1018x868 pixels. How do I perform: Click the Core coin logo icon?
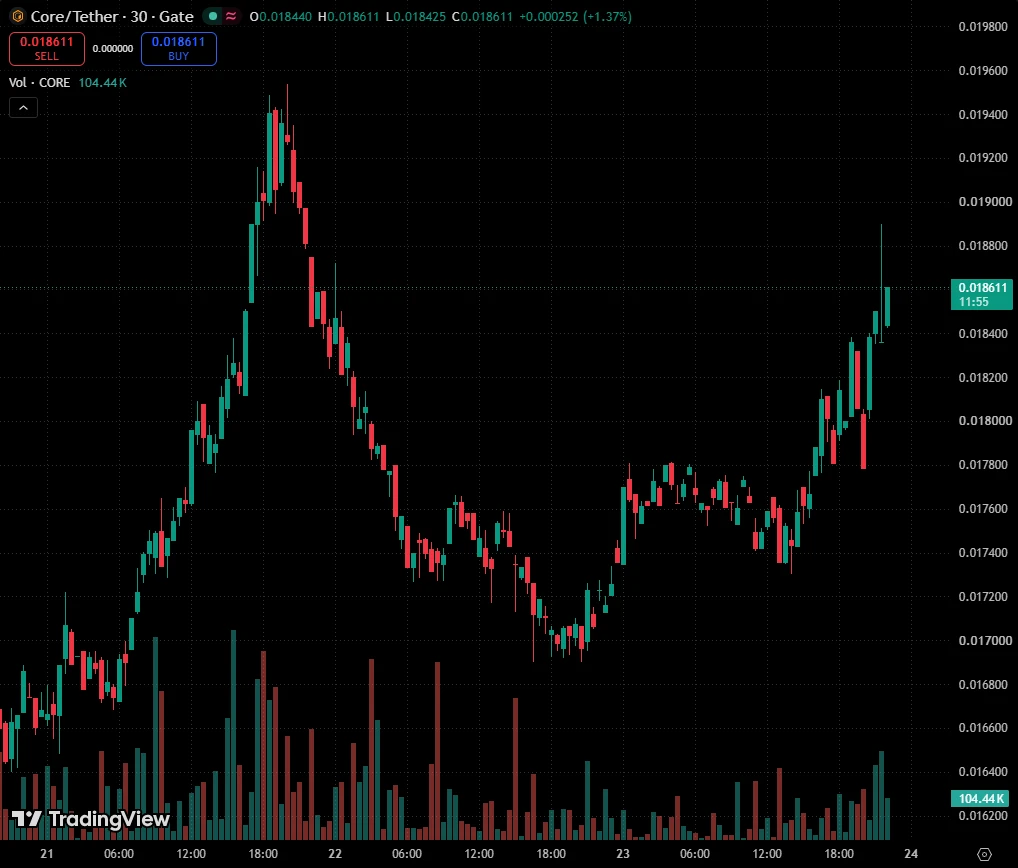tap(18, 16)
